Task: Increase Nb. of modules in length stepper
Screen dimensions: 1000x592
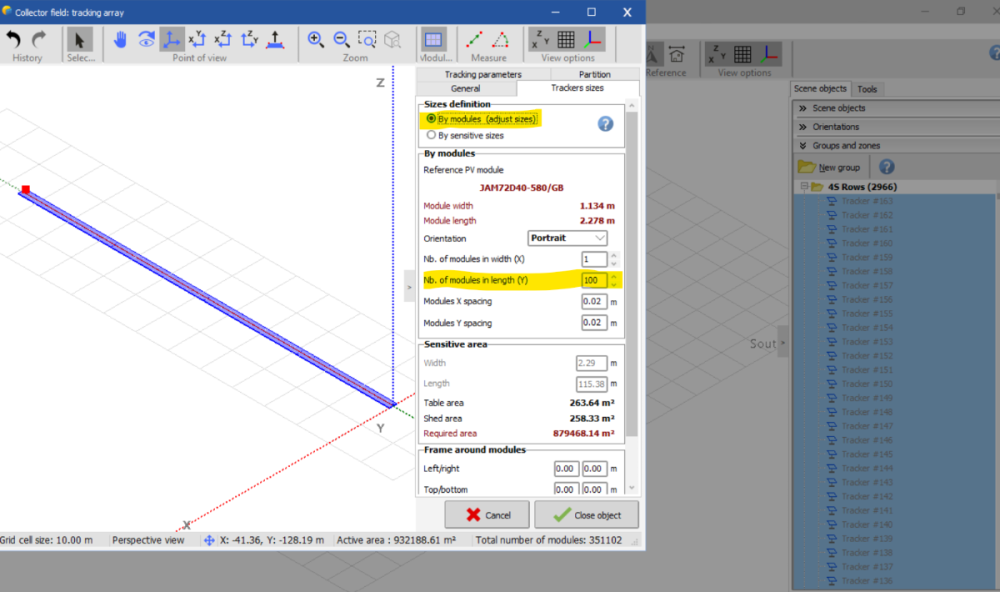Action: (x=614, y=275)
